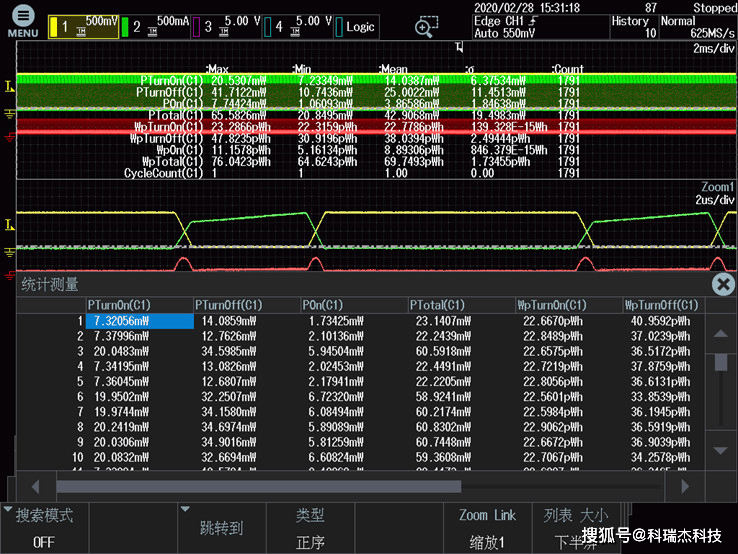738x554 pixels.
Task: Click the yellow channel 1 ground marker
Action: (x=9, y=113)
